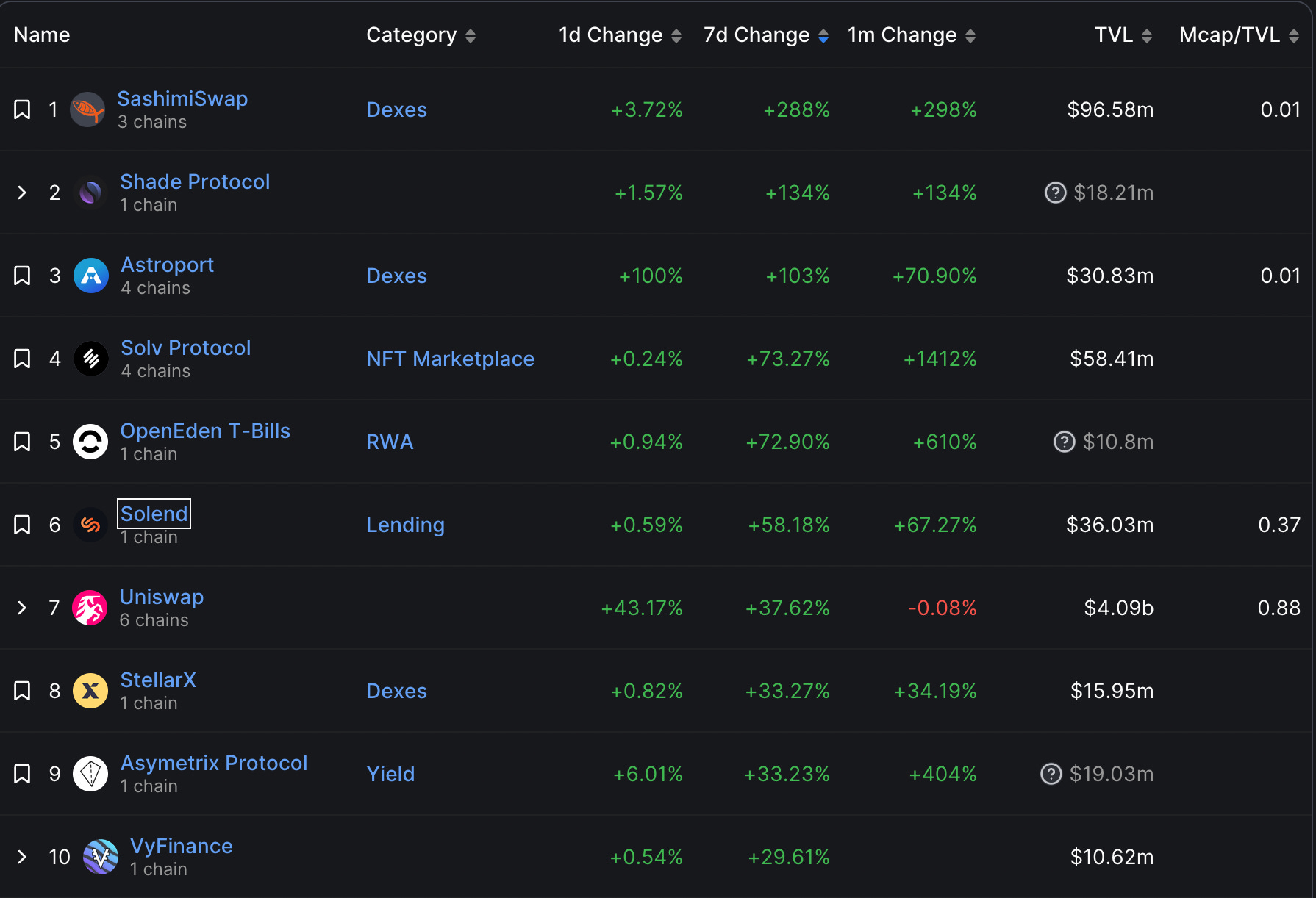Click question mark beside $18.21m TVL
Screen dimensions: 1316x898
click(1056, 193)
